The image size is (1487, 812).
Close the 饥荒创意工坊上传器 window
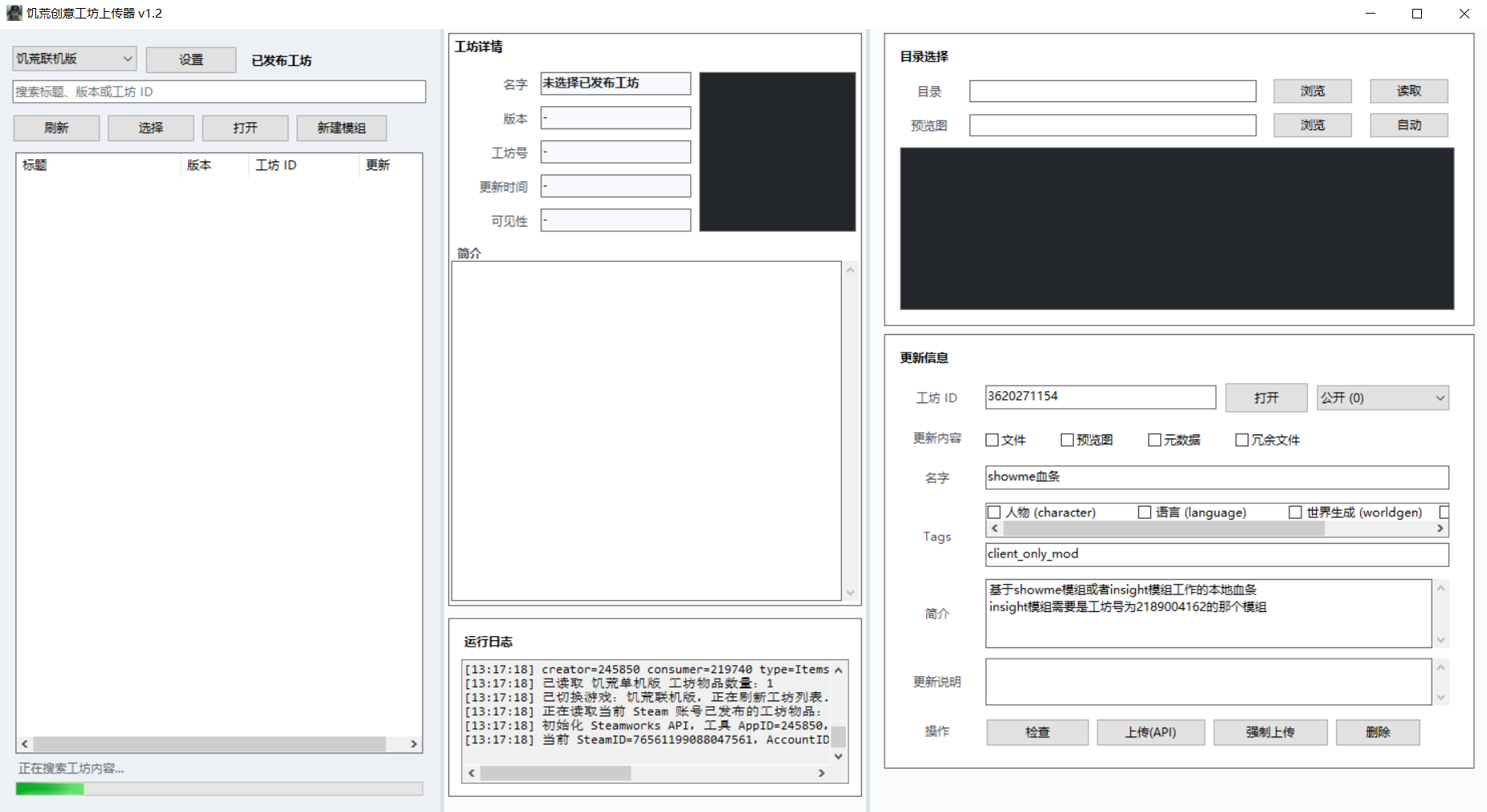click(1464, 14)
